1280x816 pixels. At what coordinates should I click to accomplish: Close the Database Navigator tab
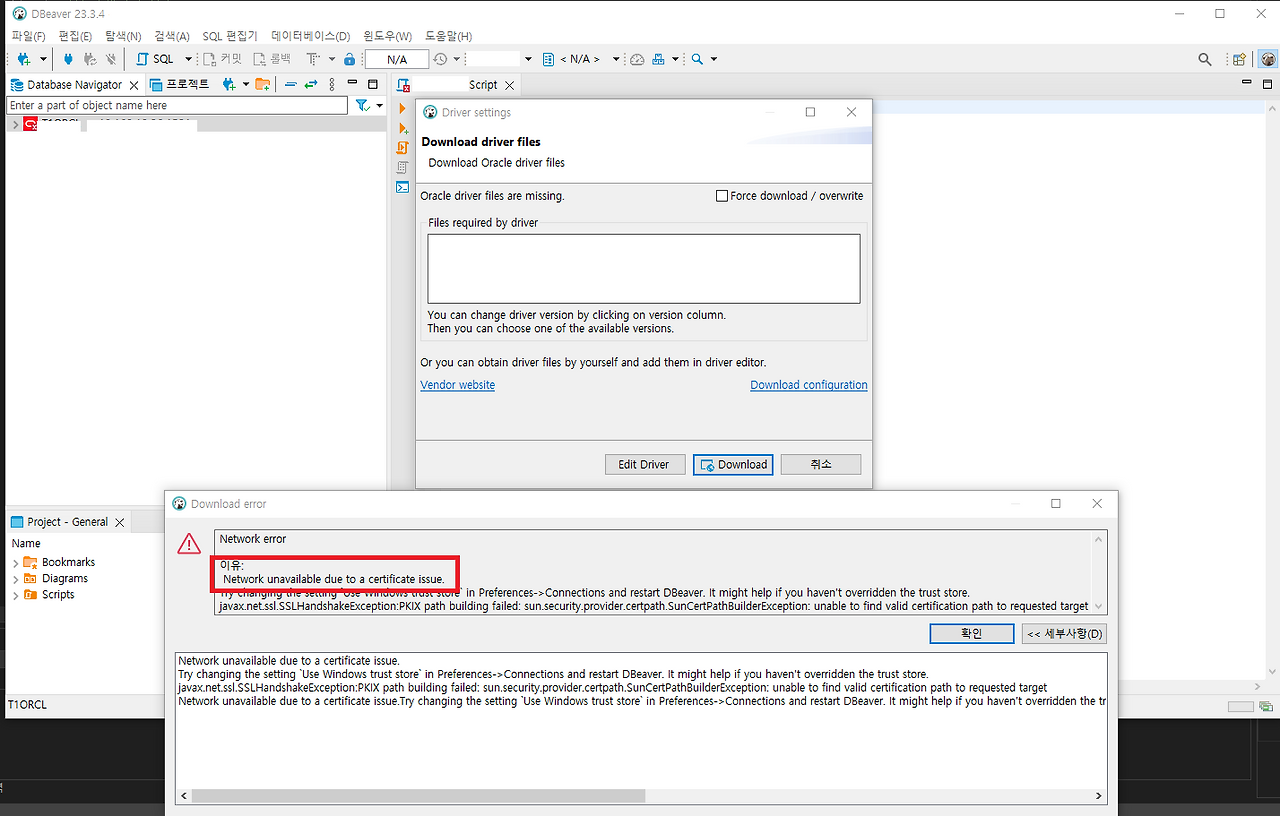134,86
